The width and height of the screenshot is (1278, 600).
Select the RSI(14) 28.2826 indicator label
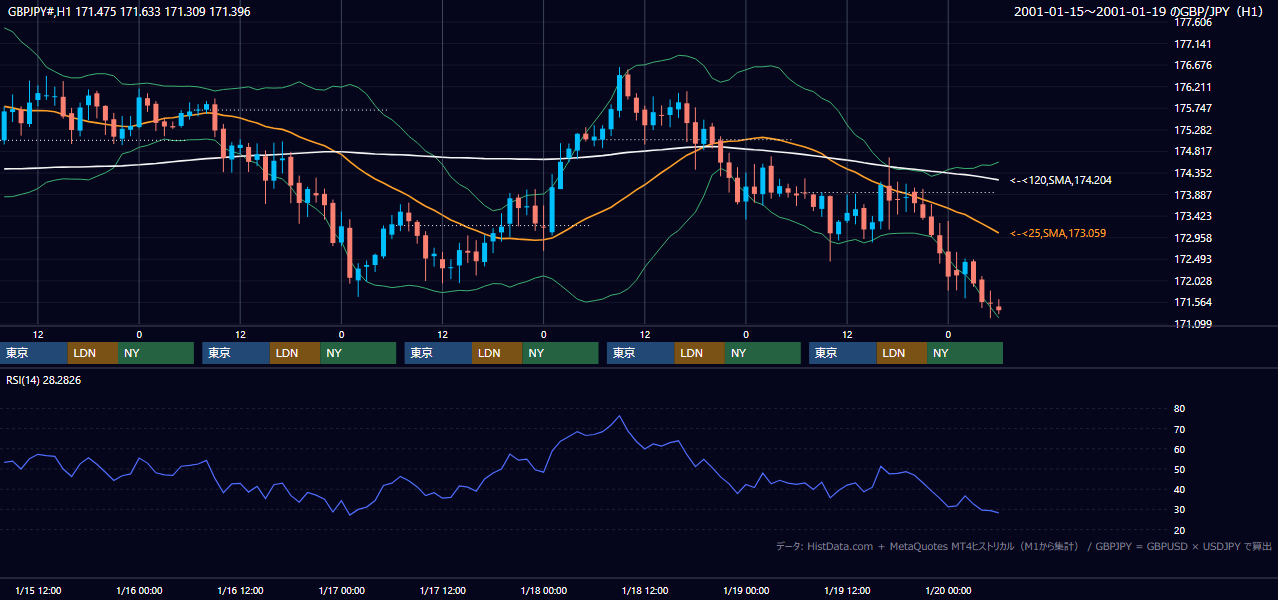tap(44, 380)
